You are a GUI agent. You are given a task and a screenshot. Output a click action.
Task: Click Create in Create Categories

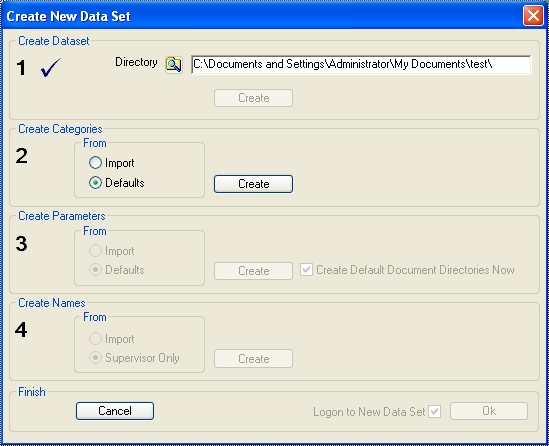pos(253,184)
